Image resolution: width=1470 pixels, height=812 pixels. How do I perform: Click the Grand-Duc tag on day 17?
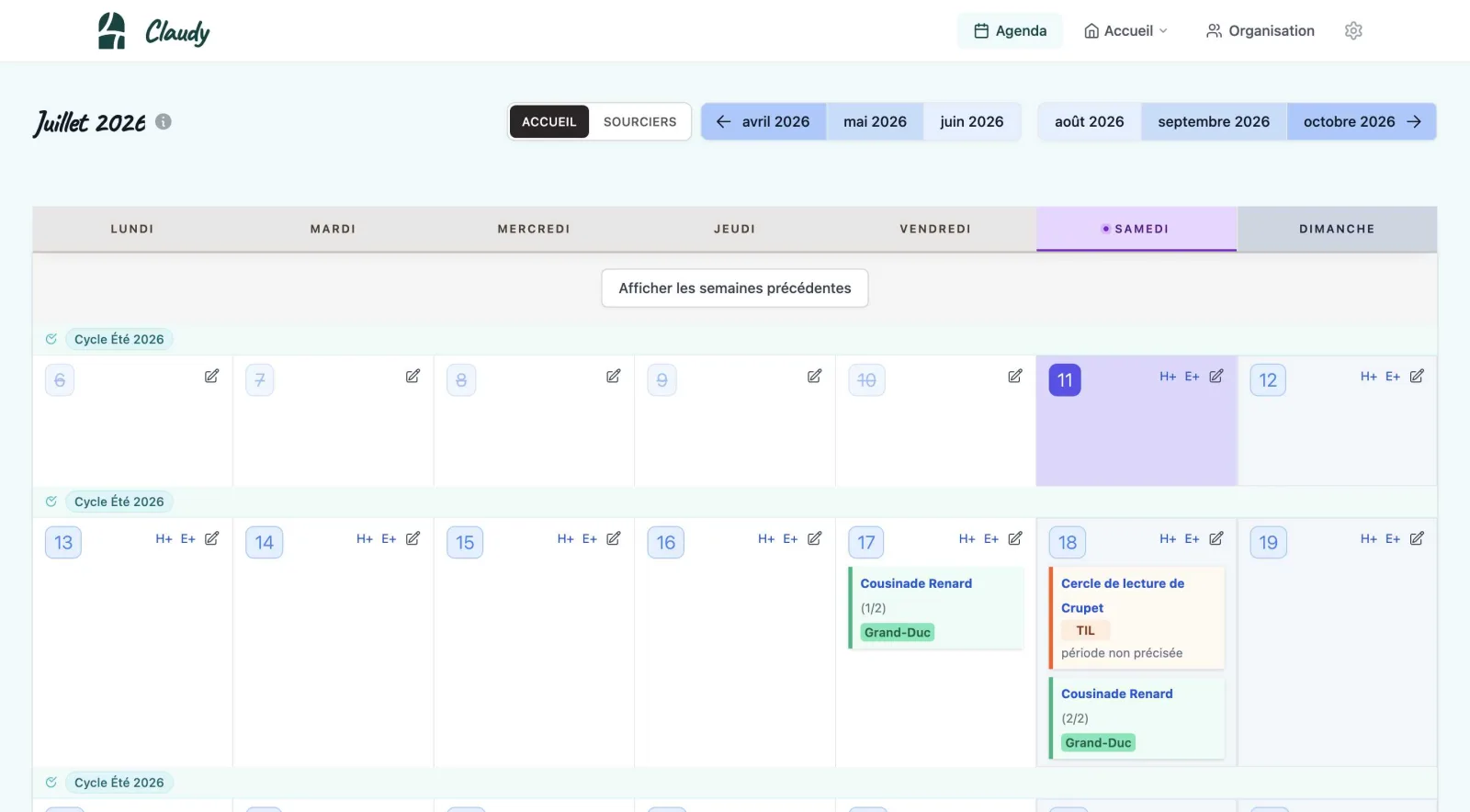(898, 632)
